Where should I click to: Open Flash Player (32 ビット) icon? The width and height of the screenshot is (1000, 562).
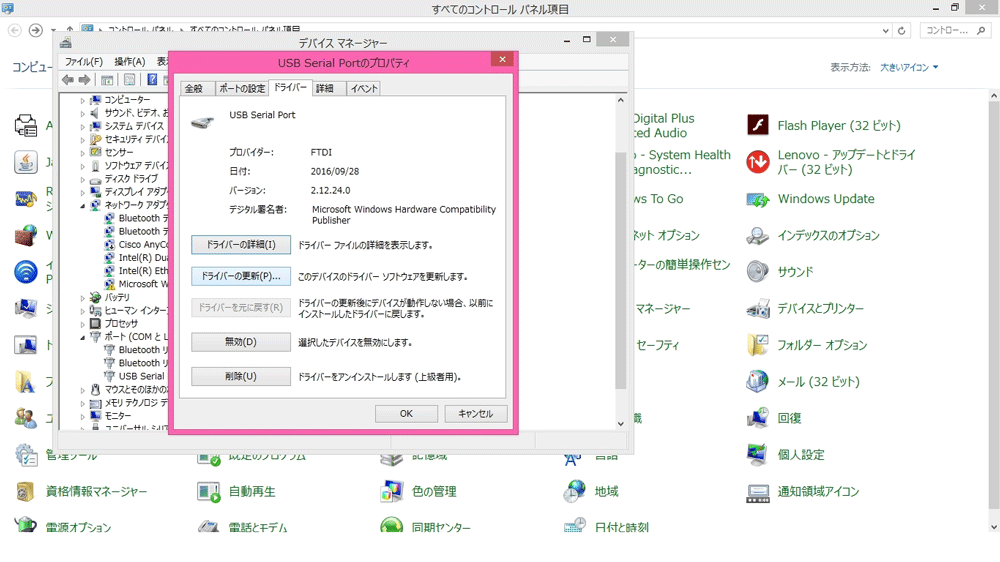pos(758,125)
